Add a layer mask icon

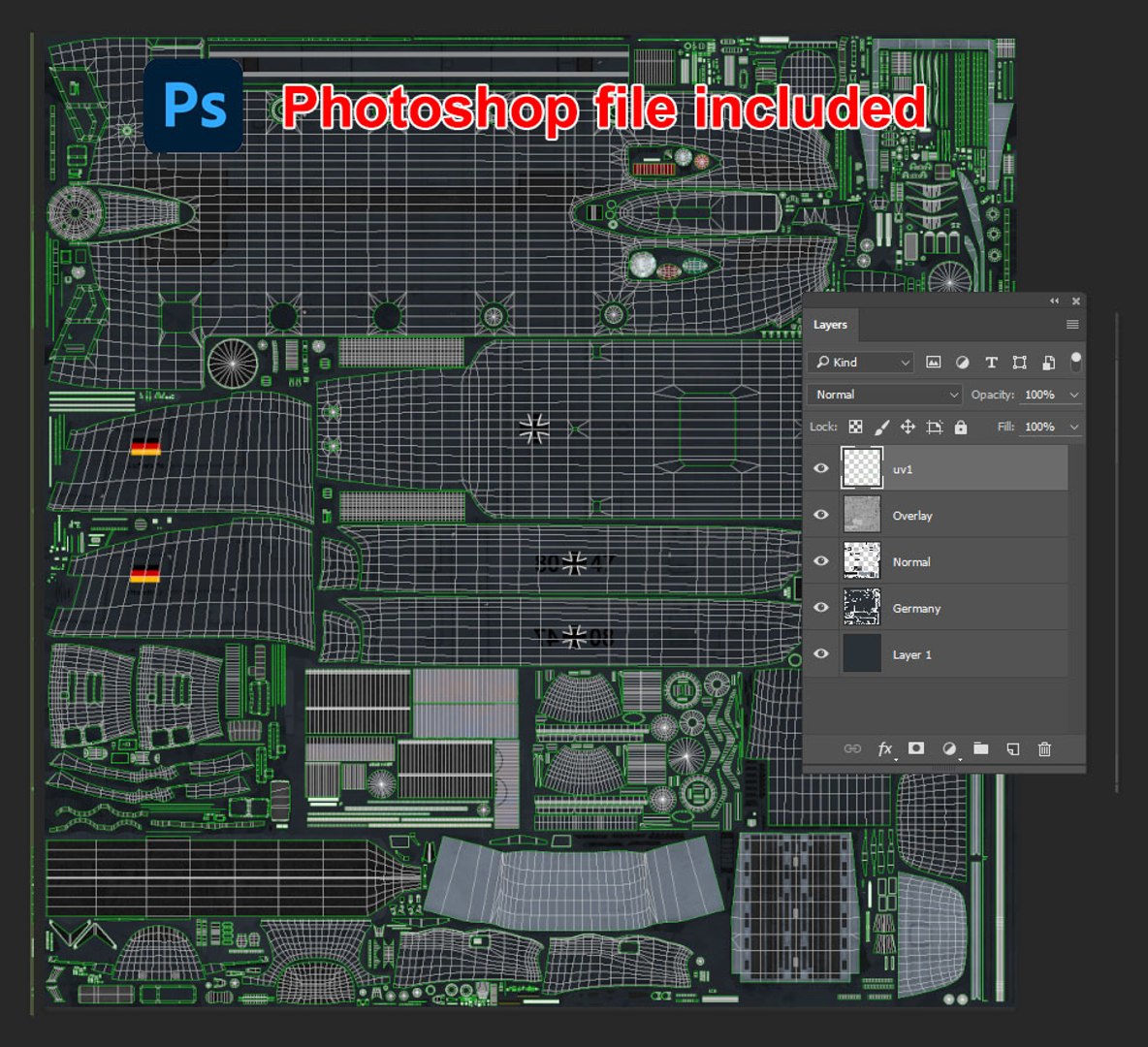pyautogui.click(x=916, y=747)
